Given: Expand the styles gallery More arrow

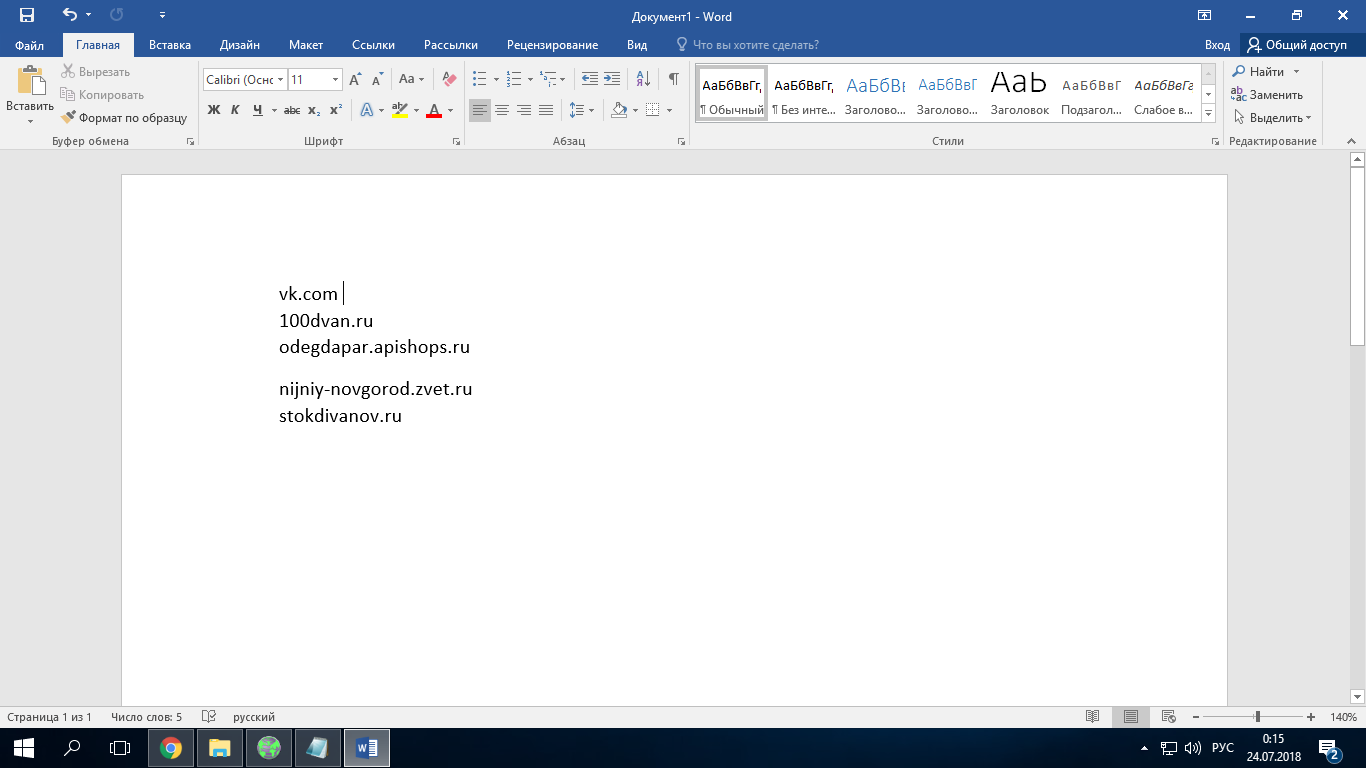Looking at the screenshot, I should (x=1209, y=114).
